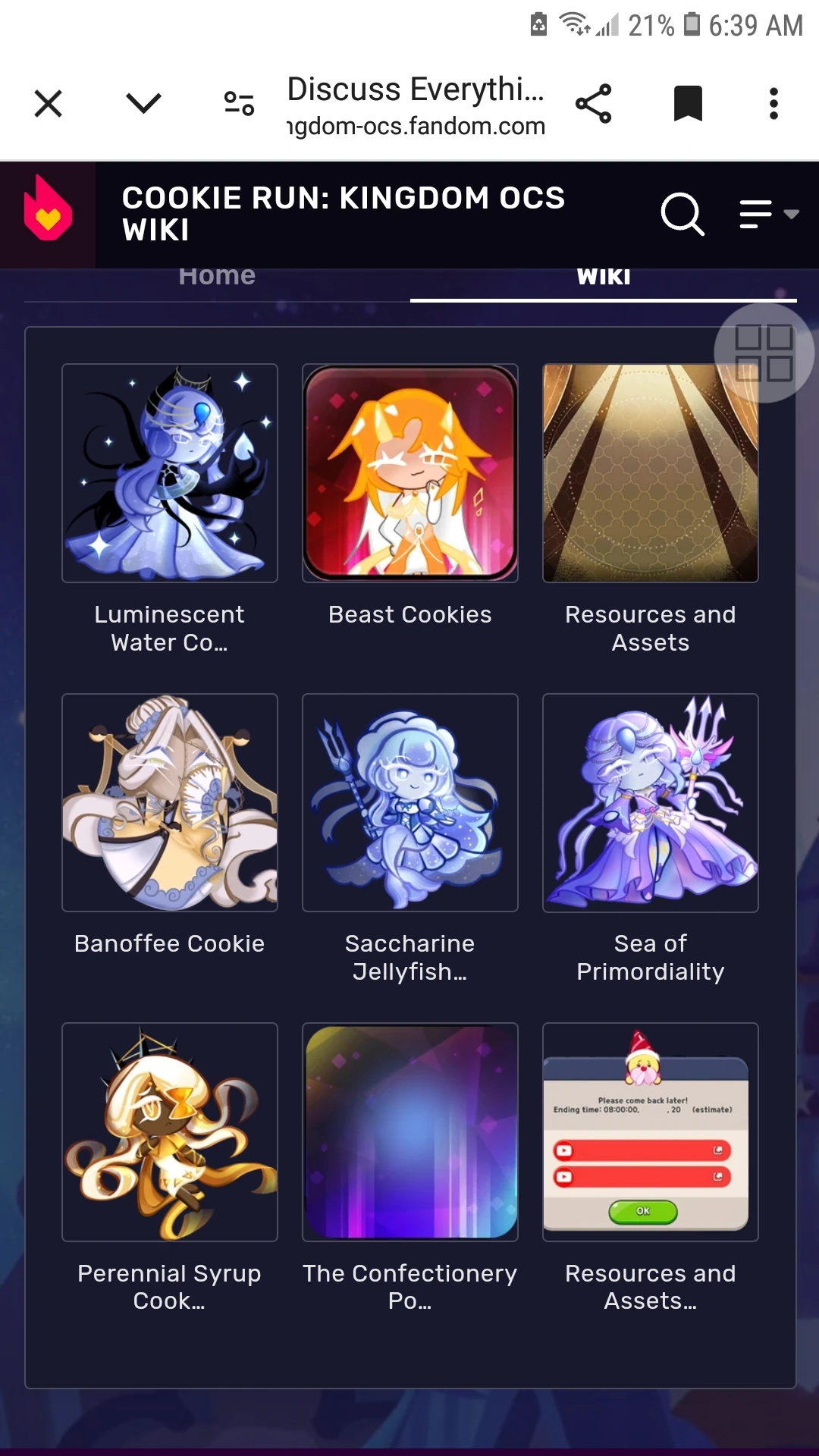Tap the wiki search magnifier icon
819x1456 pixels.
(x=682, y=214)
